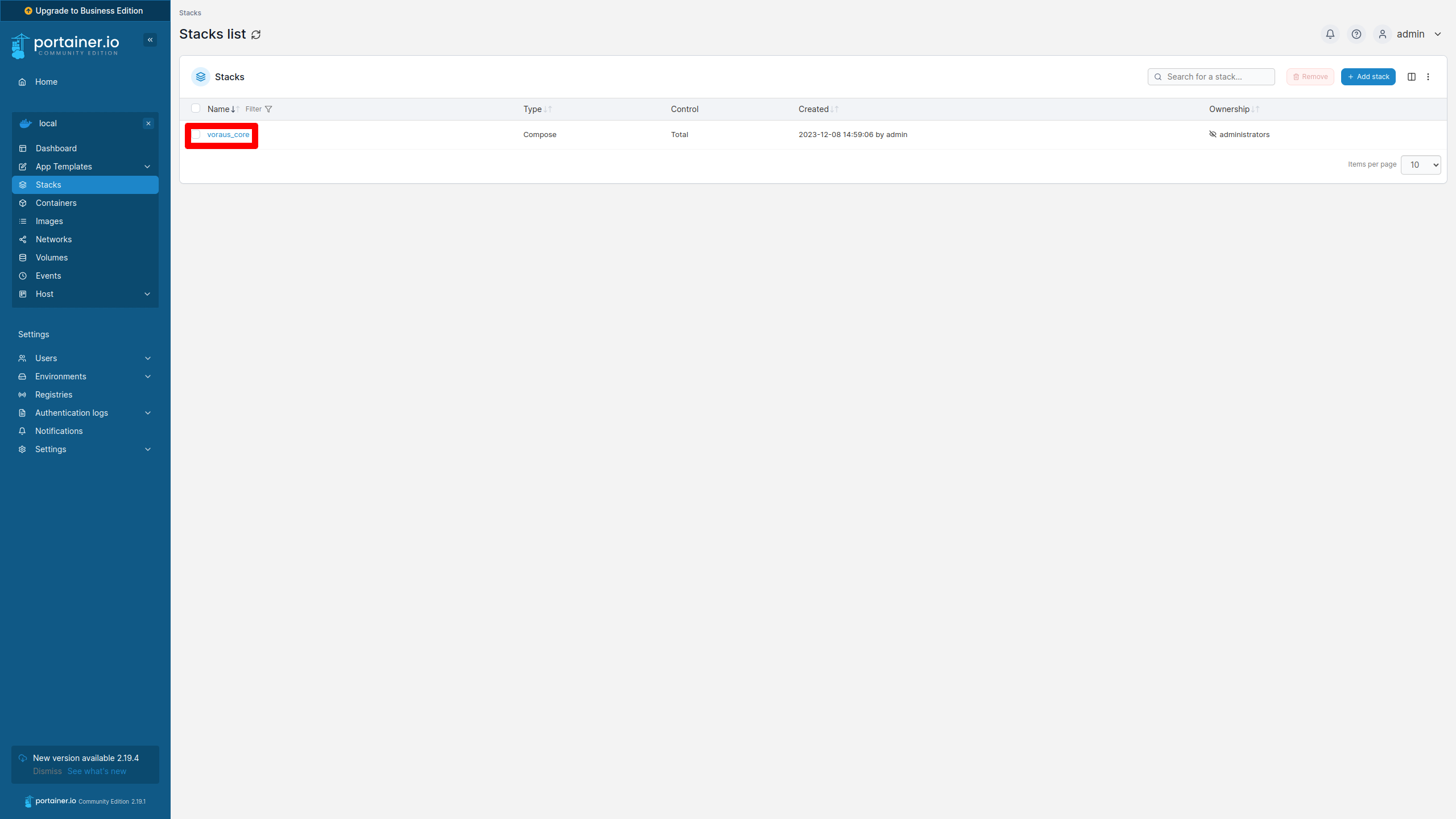
Task: Click the Name column filter funnel icon
Action: coord(268,109)
